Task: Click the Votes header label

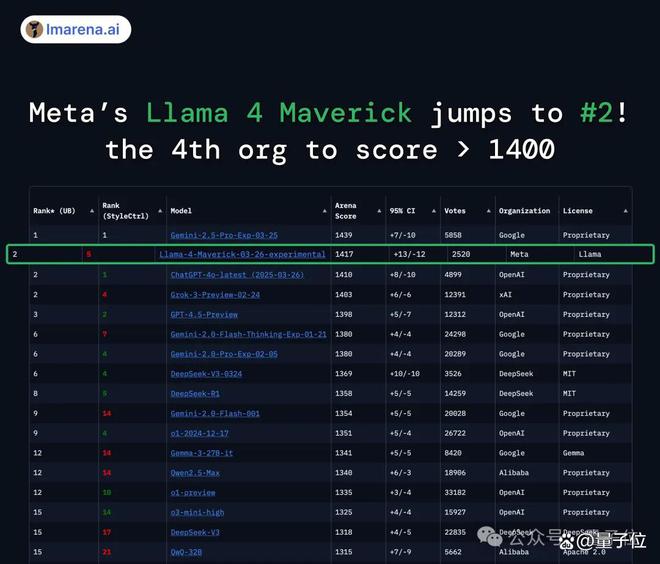Action: coord(455,211)
